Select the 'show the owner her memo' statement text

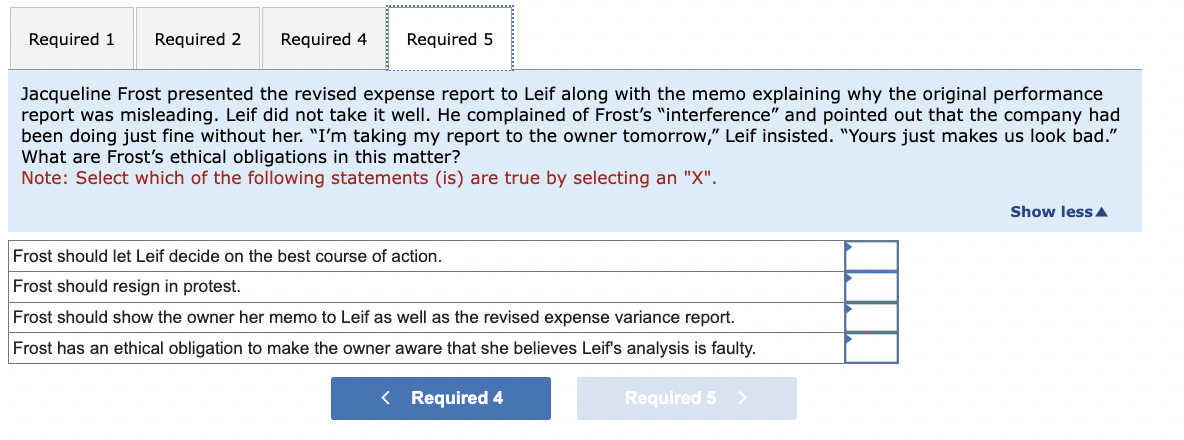coord(373,318)
